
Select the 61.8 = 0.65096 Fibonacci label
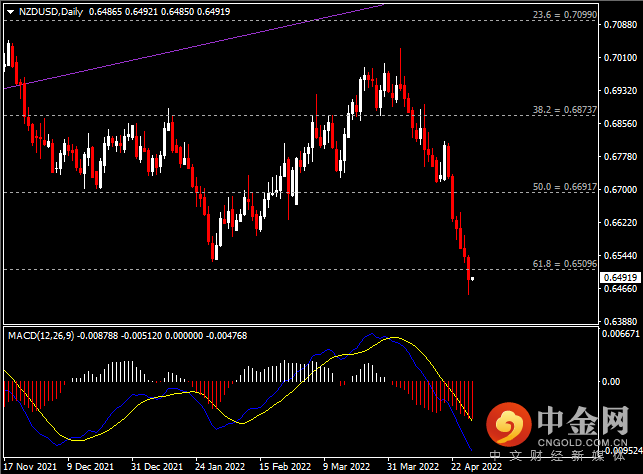coord(565,264)
